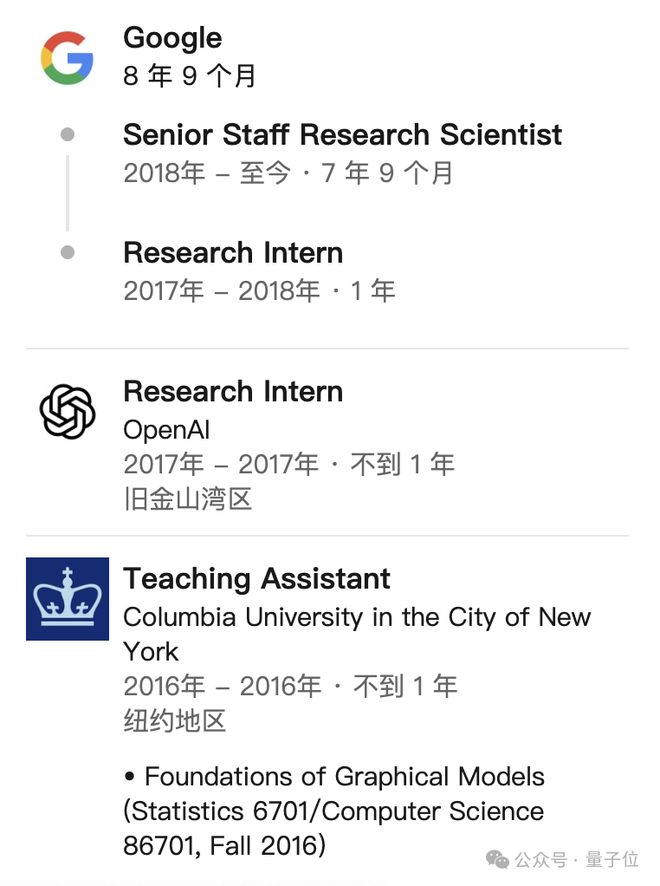Click the Google company logo
The height and width of the screenshot is (886, 660).
click(67, 56)
